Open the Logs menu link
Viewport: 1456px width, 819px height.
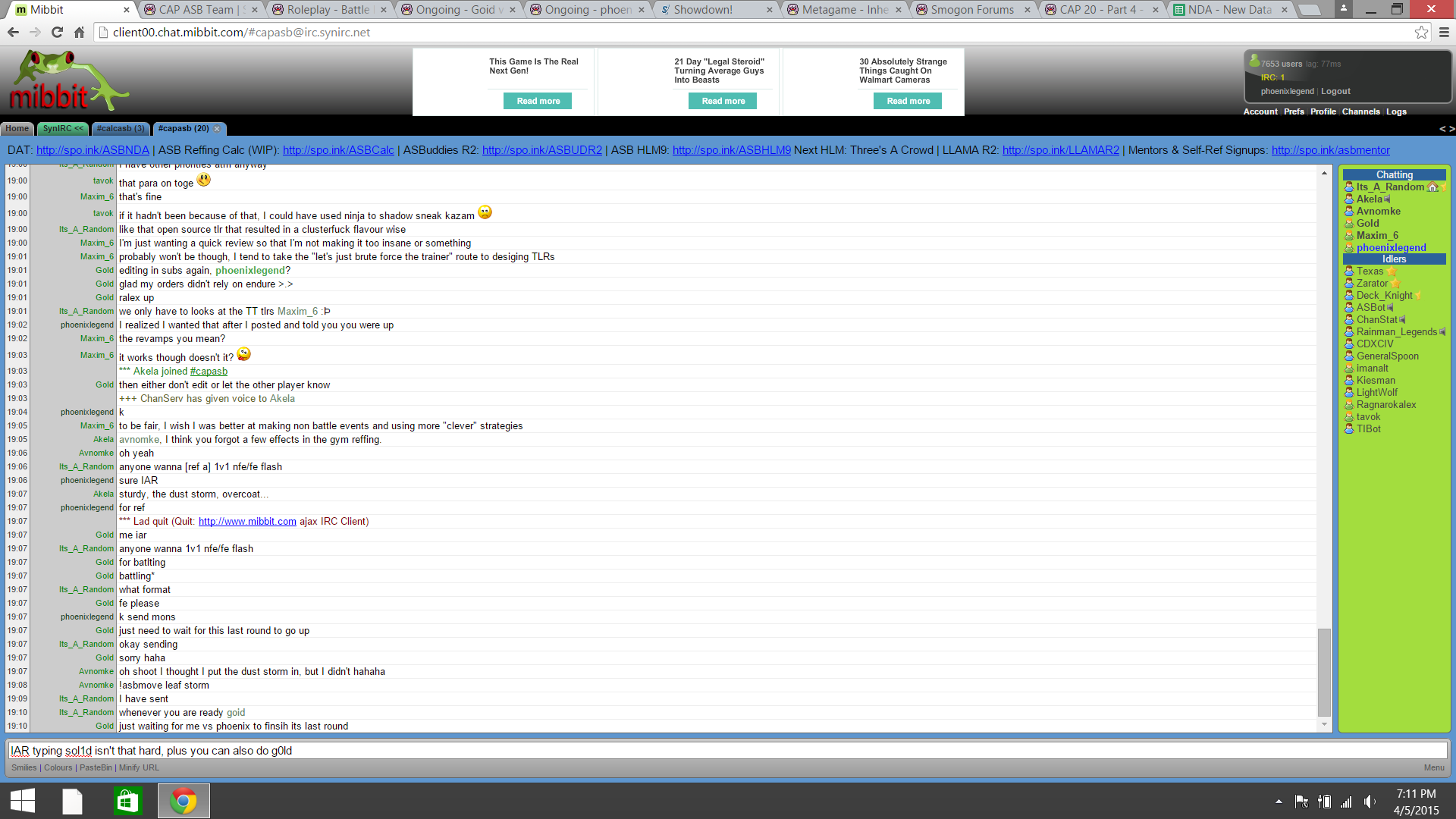1396,111
